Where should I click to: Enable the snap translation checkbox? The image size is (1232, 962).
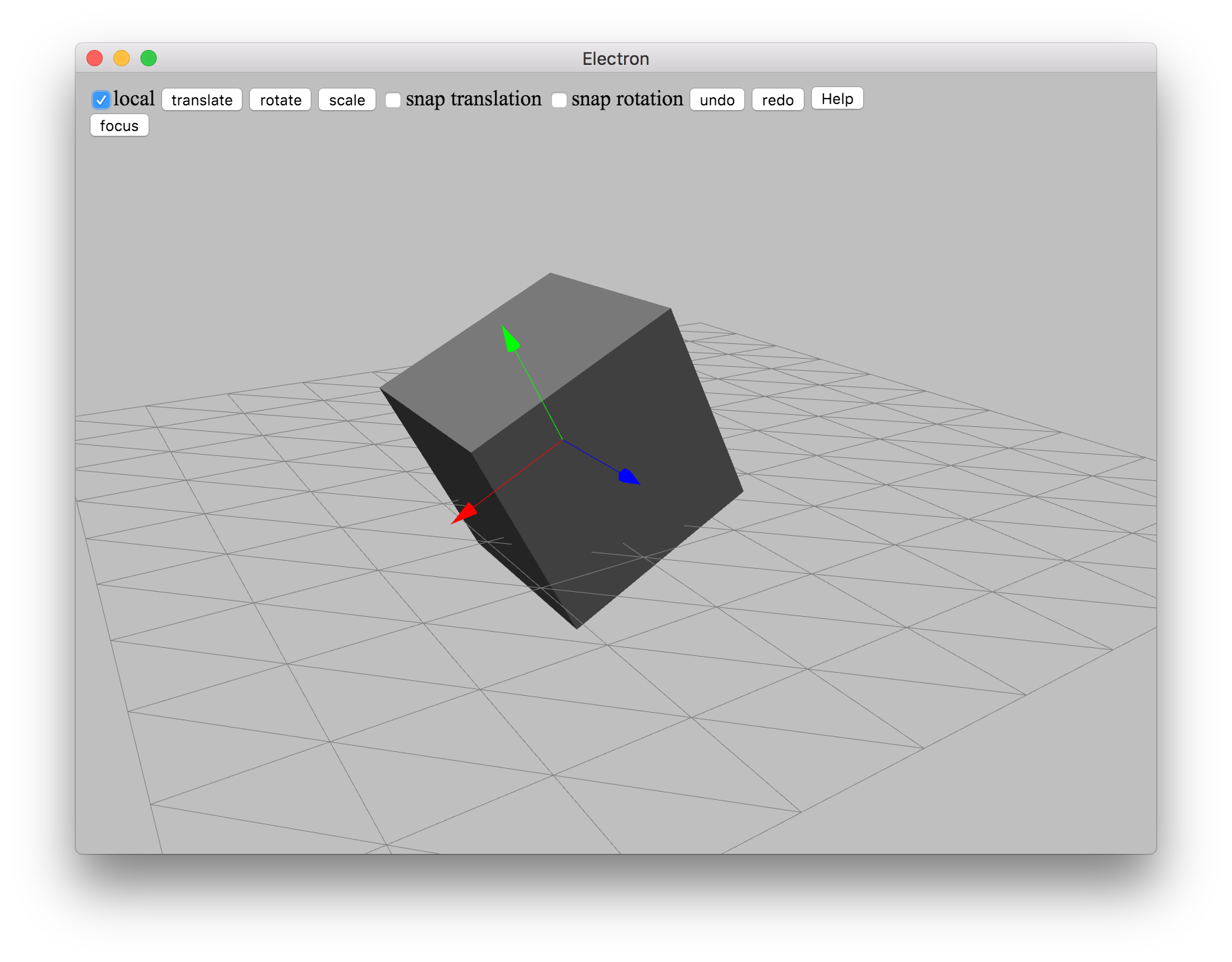393,100
